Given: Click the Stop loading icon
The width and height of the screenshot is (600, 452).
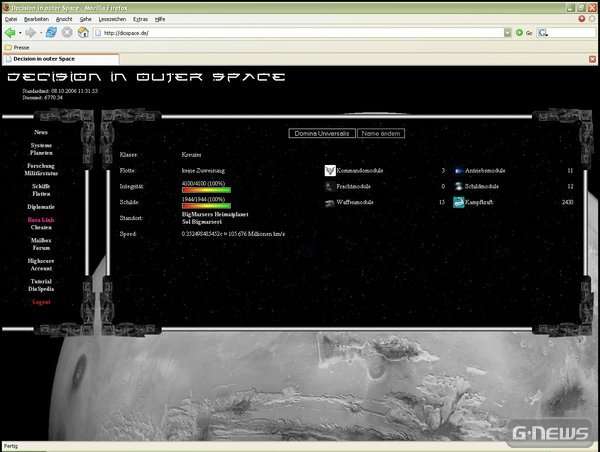Looking at the screenshot, I should [x=67, y=33].
